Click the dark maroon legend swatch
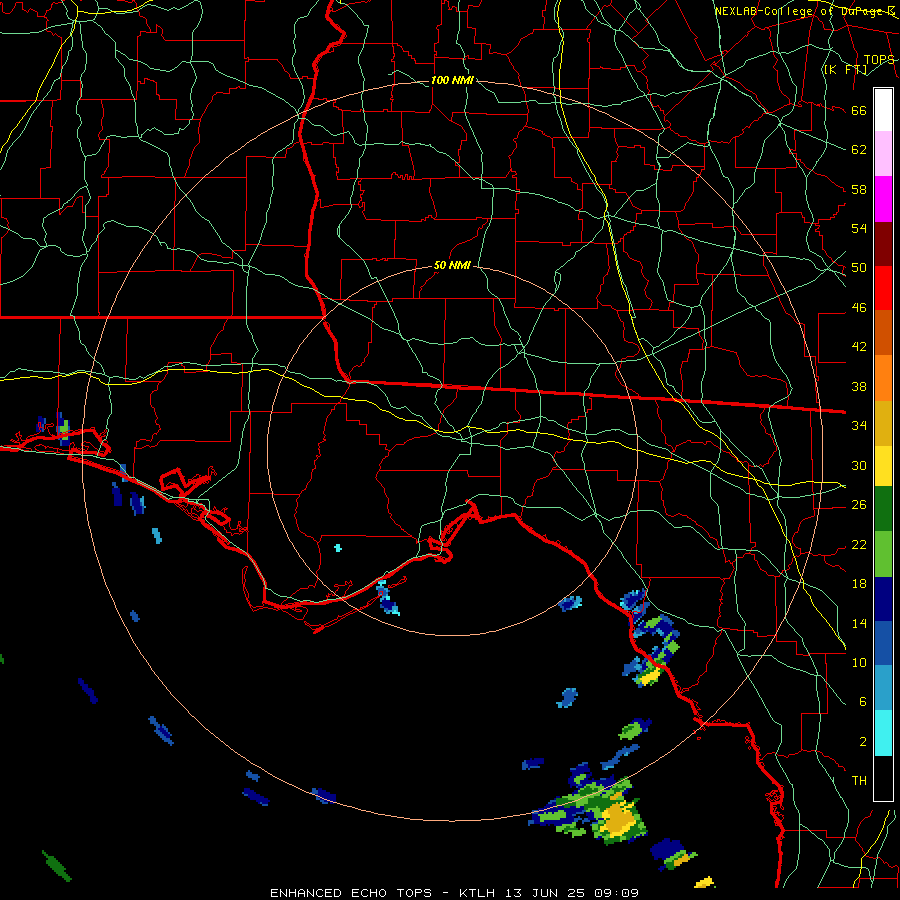This screenshot has width=900, height=900. [883, 244]
